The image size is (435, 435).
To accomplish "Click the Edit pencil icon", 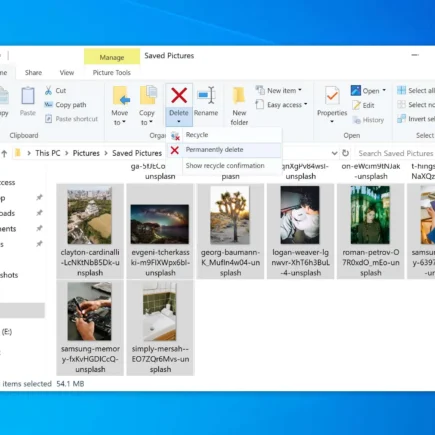I will coord(356,105).
